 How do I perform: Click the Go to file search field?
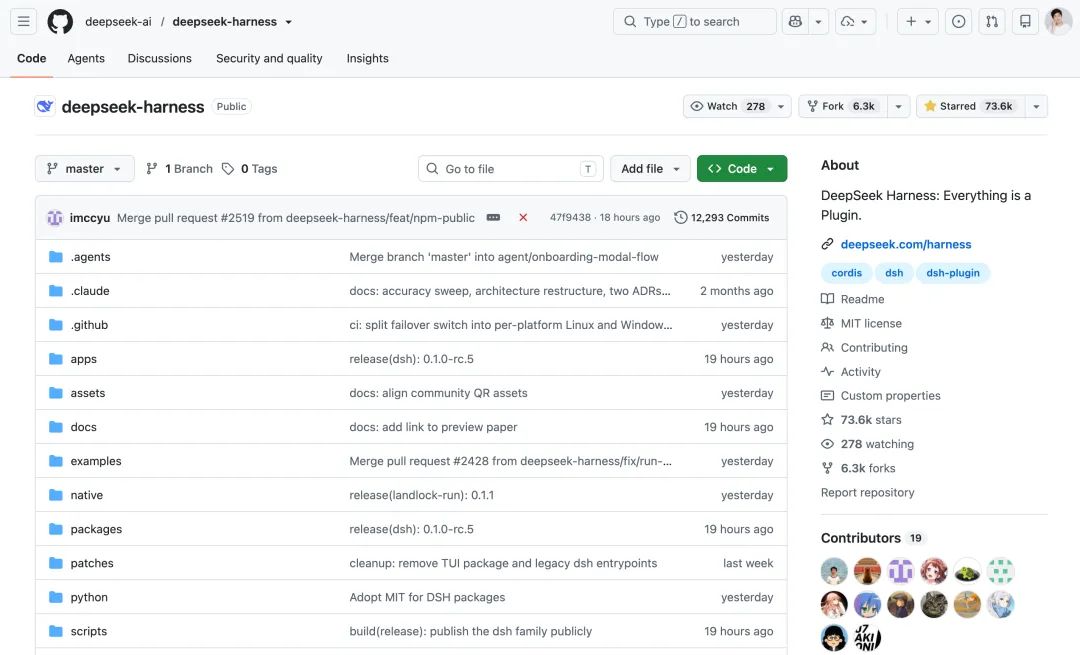tap(510, 169)
